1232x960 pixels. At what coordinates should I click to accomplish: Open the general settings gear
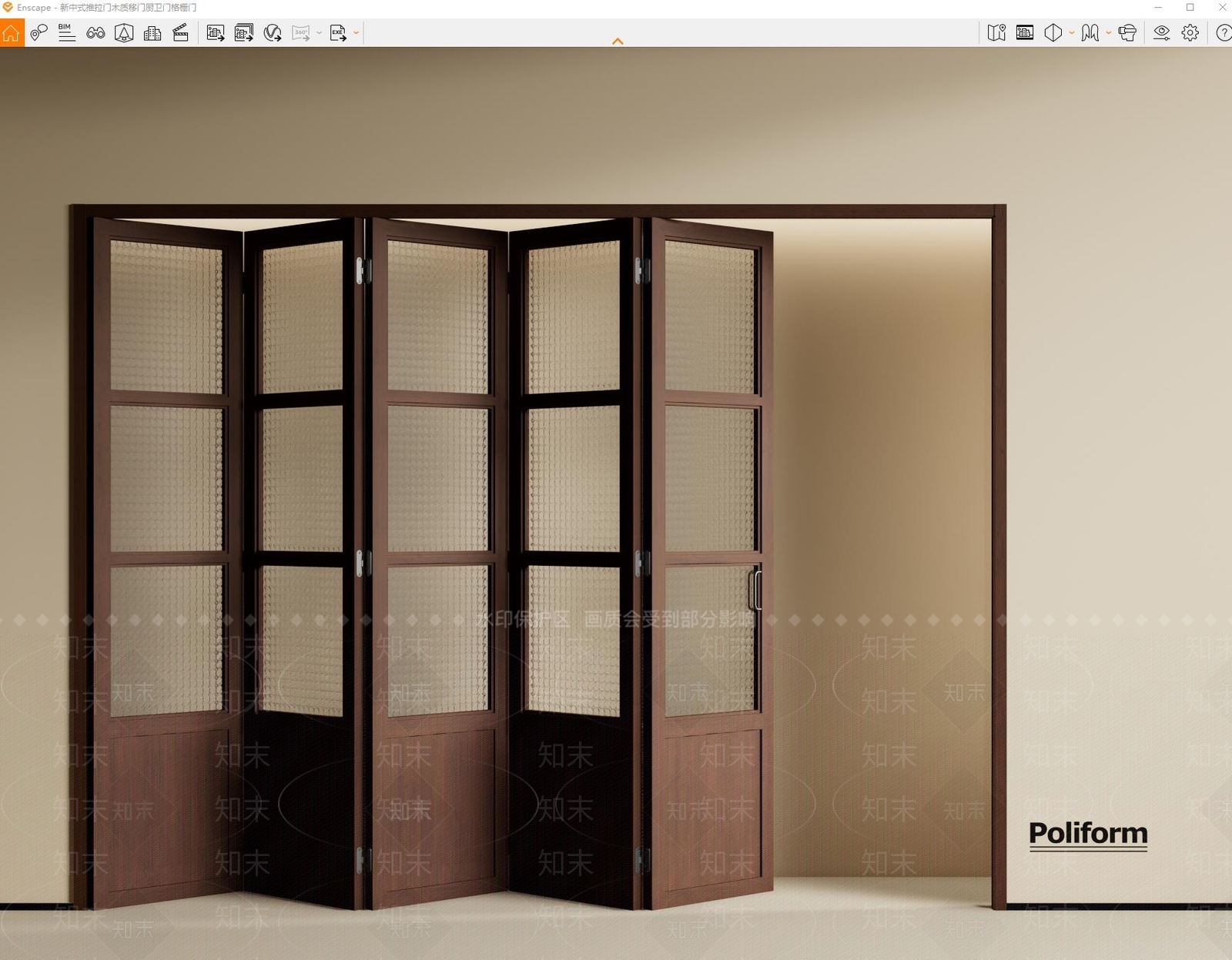point(1190,32)
